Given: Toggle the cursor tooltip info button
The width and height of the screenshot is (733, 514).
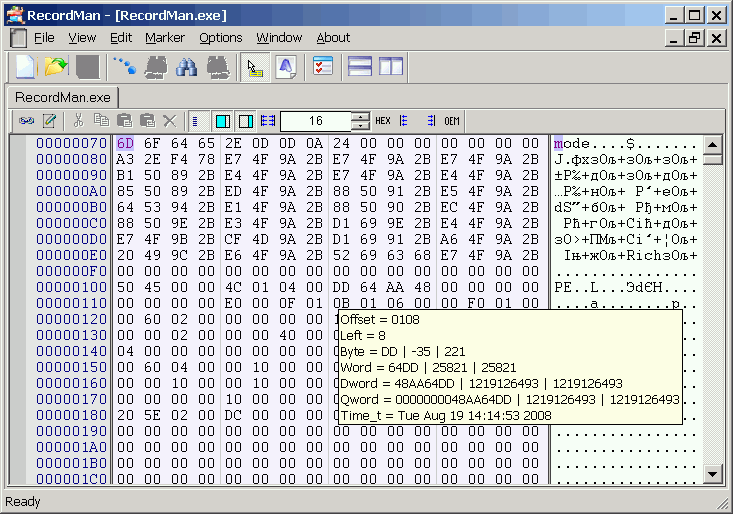Looking at the screenshot, I should tap(255, 67).
